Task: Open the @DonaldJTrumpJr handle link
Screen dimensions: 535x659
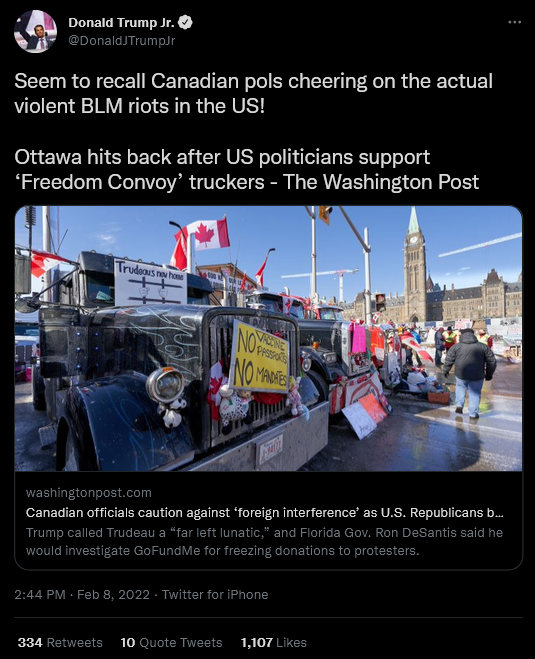Action: click(x=121, y=41)
